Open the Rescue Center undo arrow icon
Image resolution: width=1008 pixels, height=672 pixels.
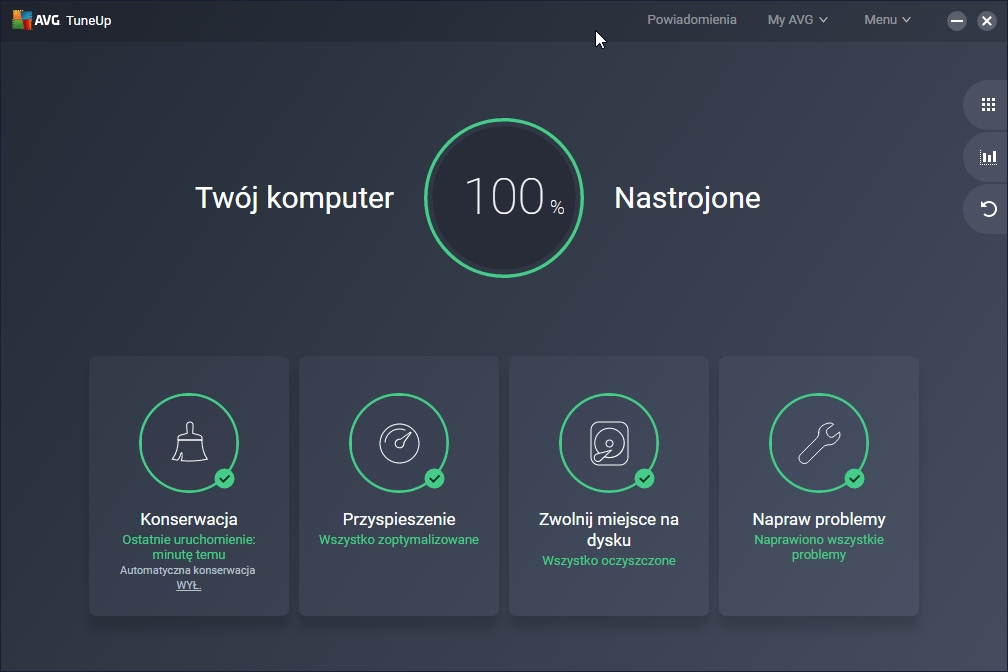click(x=988, y=209)
